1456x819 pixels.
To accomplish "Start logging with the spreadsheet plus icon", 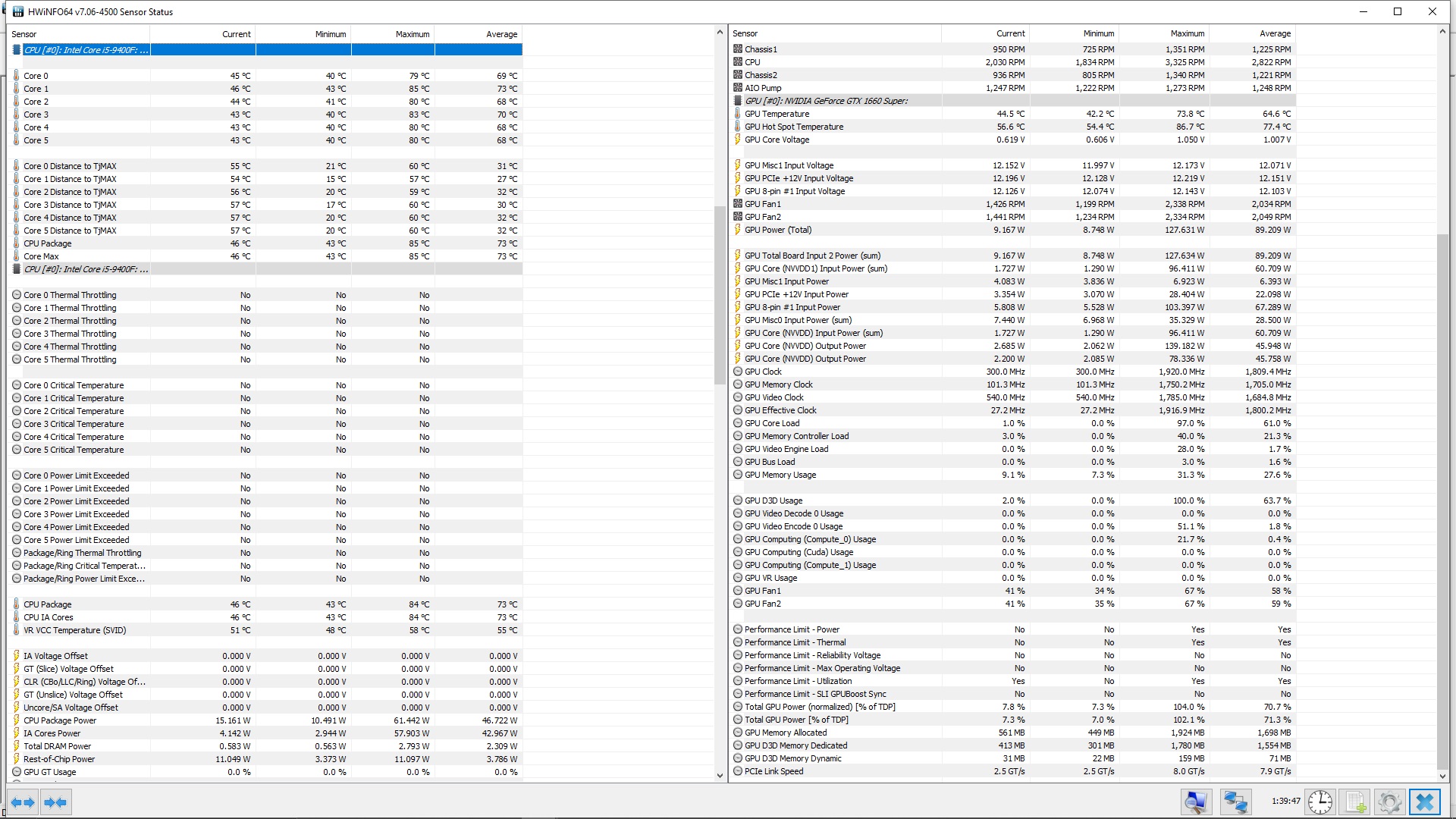I will (1356, 802).
